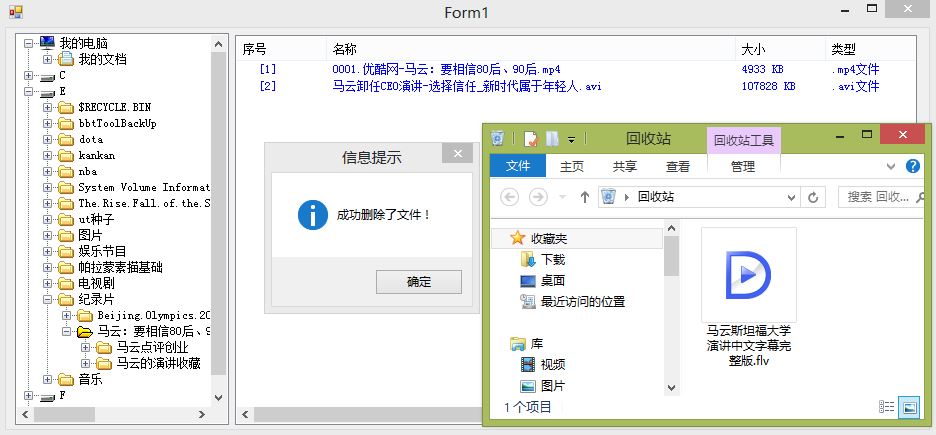The width and height of the screenshot is (936, 435).
Task: Expand the 音乐 folder node
Action: (47, 379)
